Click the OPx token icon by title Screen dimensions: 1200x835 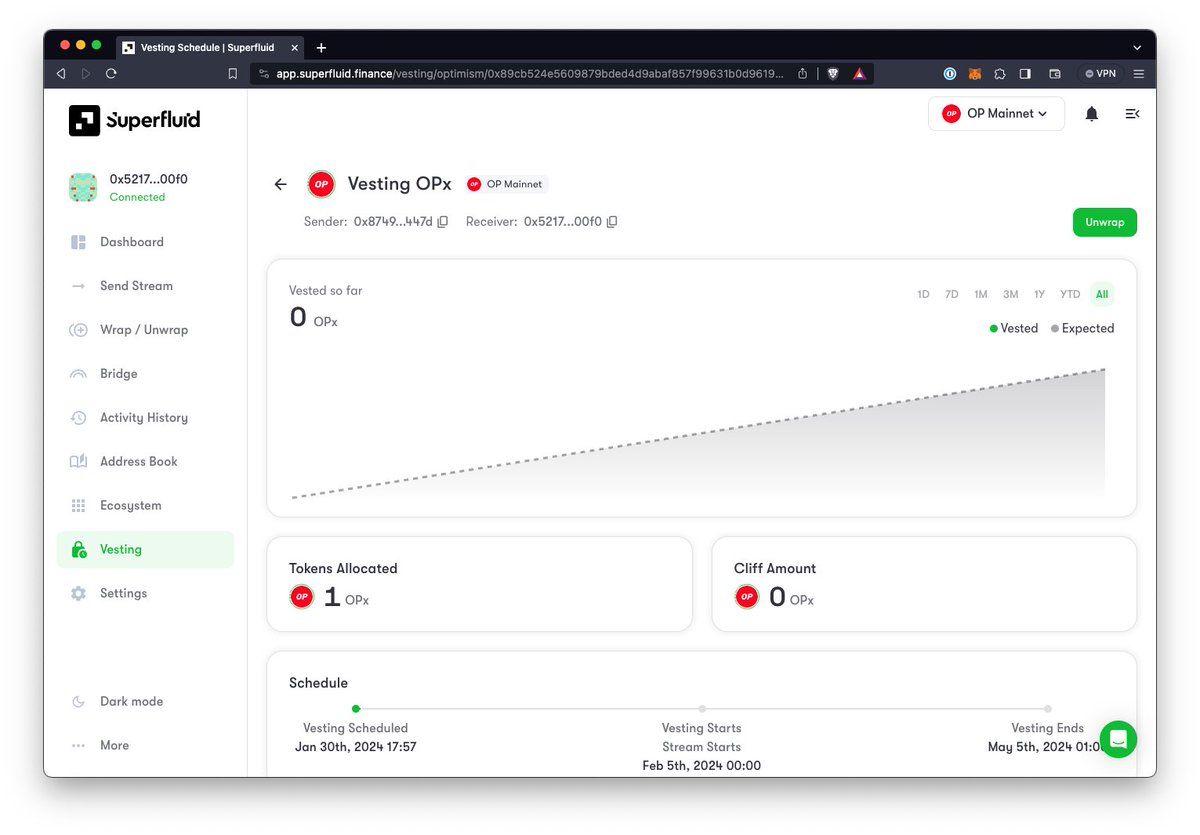click(321, 184)
